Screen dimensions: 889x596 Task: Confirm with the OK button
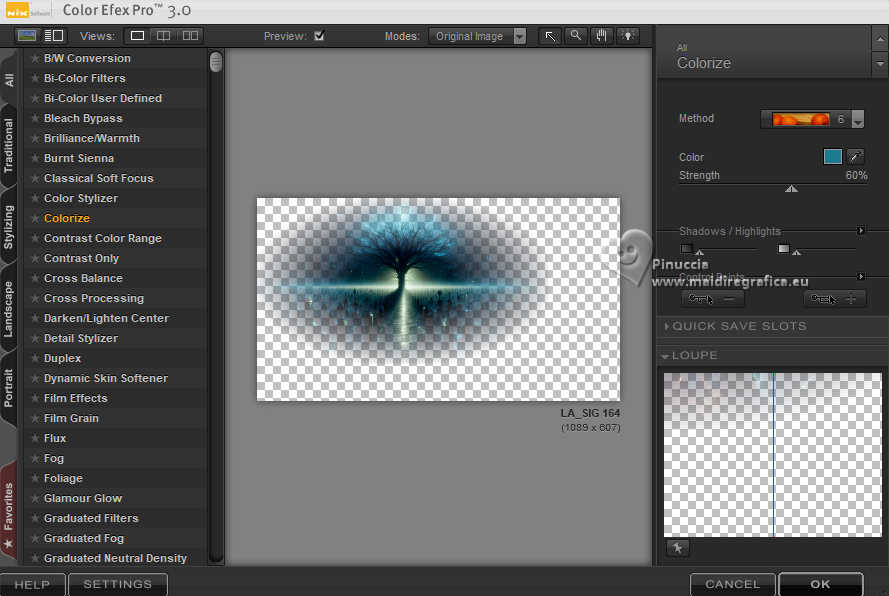(x=820, y=584)
